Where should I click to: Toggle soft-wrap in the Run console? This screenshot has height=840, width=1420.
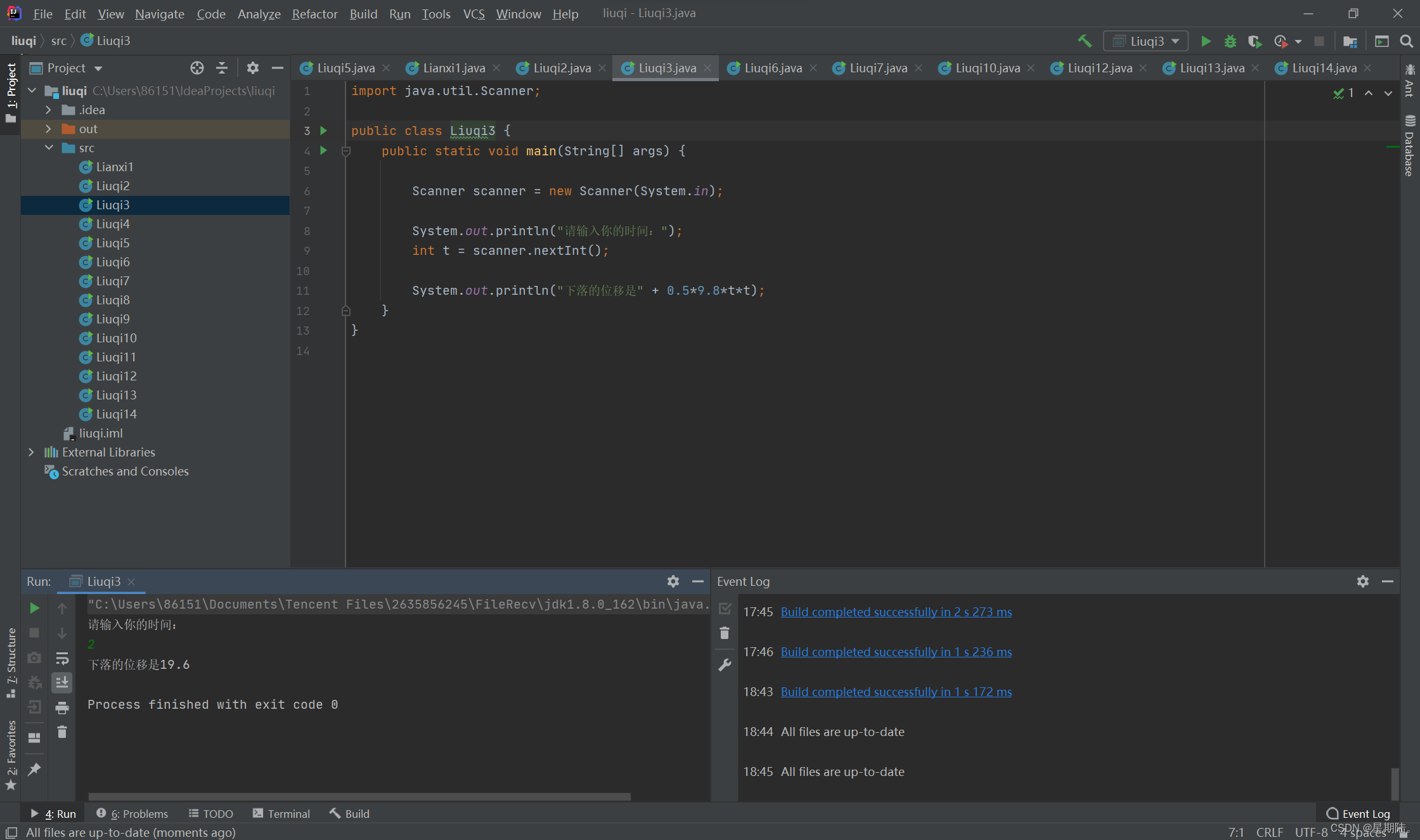62,658
